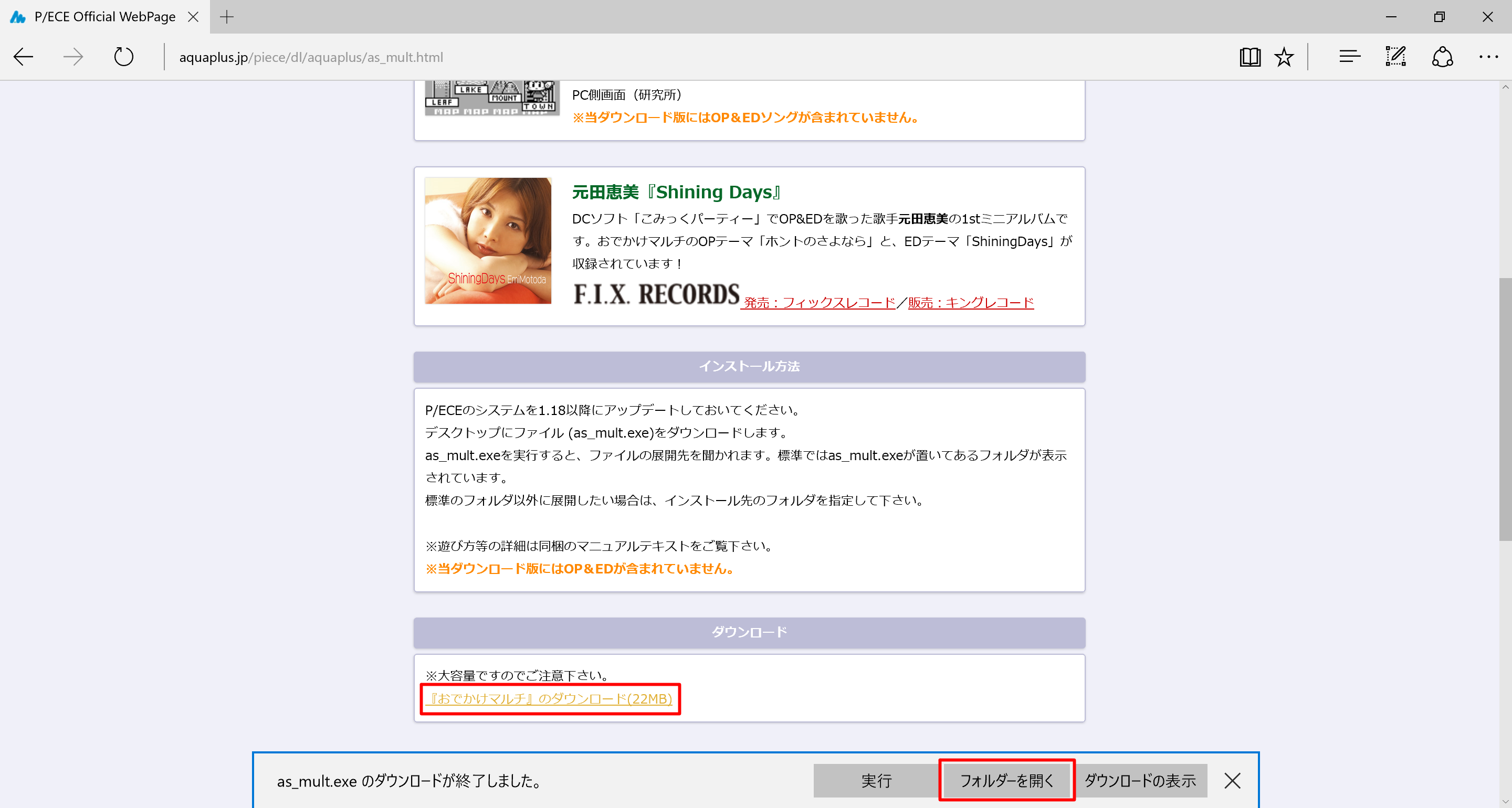Close the P/ECE Official WebPage tab
1512x808 pixels.
[x=193, y=17]
